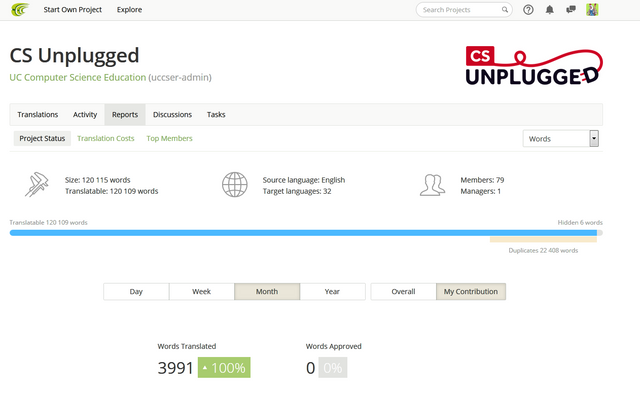Screen dimensions: 640x393
Task: Click the Words dropdown arrow
Action: (x=594, y=139)
